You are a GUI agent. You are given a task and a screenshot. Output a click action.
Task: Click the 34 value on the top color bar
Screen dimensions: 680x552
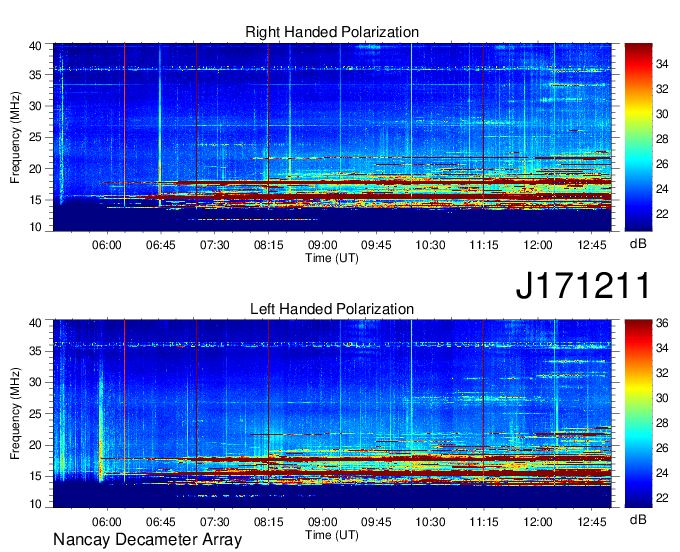(662, 64)
